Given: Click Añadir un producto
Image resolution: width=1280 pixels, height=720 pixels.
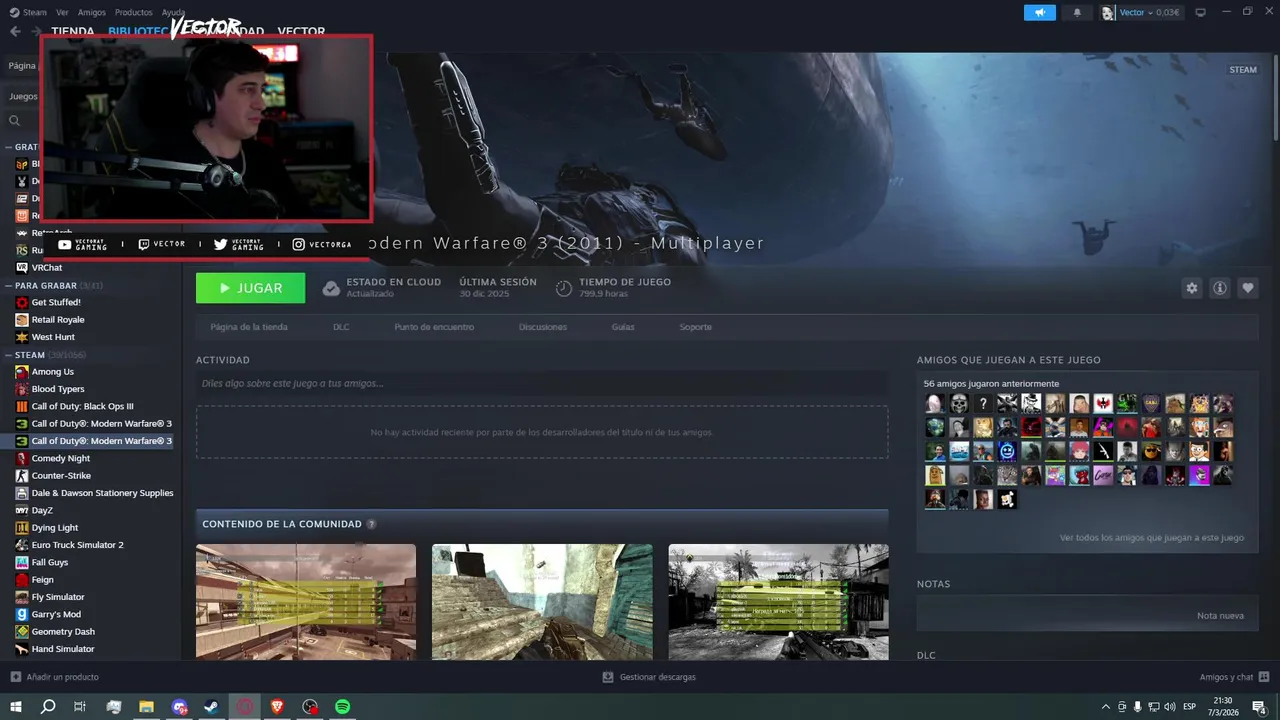Looking at the screenshot, I should coord(63,677).
